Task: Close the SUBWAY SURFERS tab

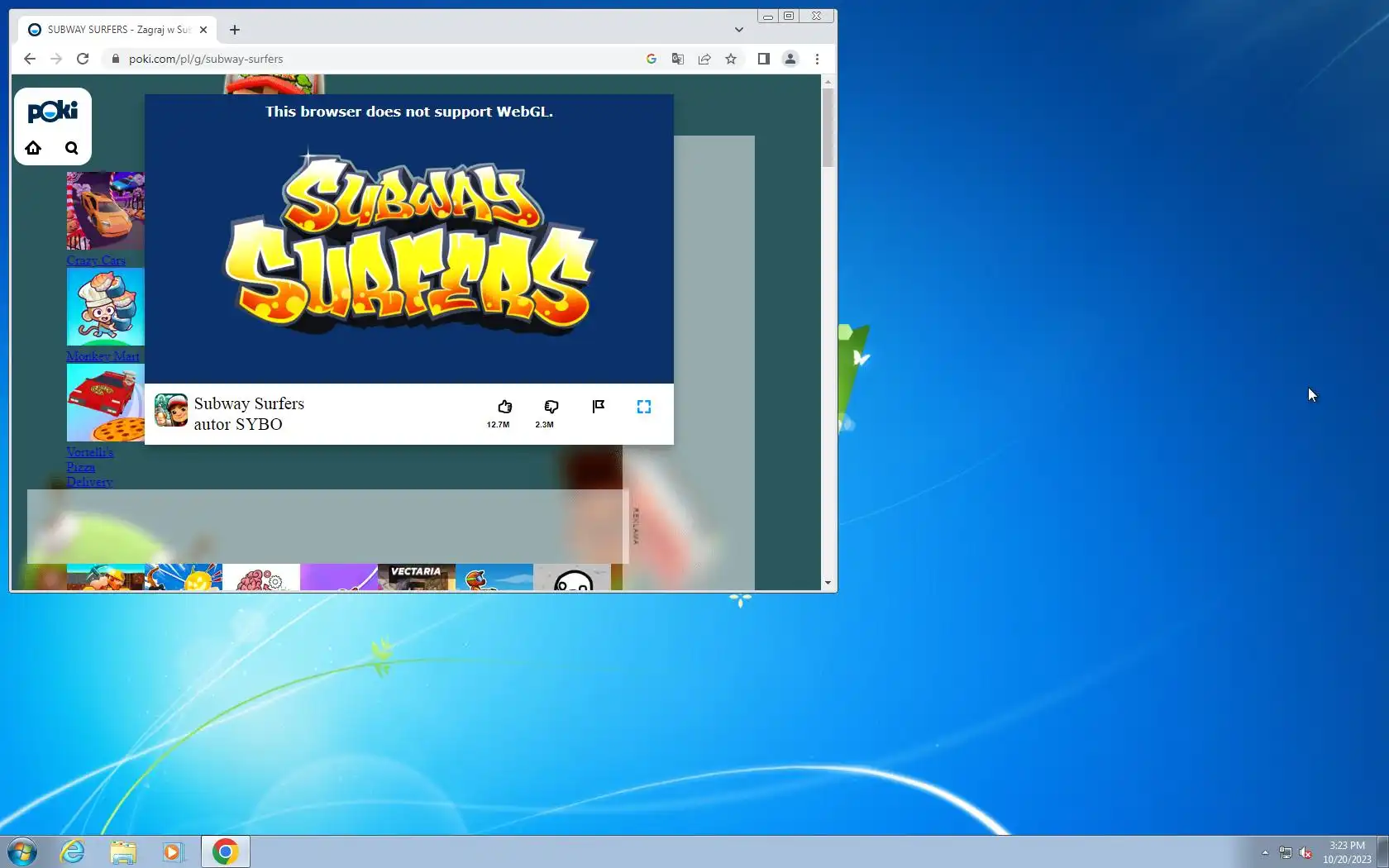Action: pos(203,30)
